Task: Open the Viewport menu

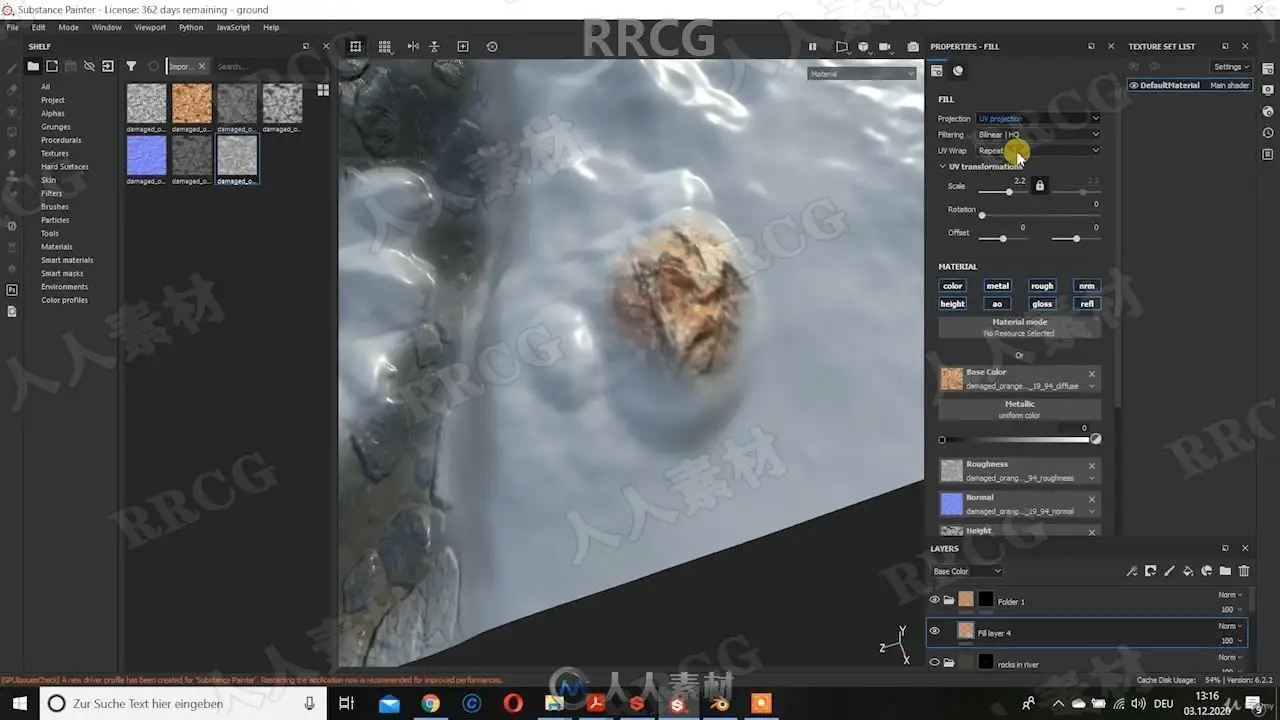Action: tap(150, 27)
